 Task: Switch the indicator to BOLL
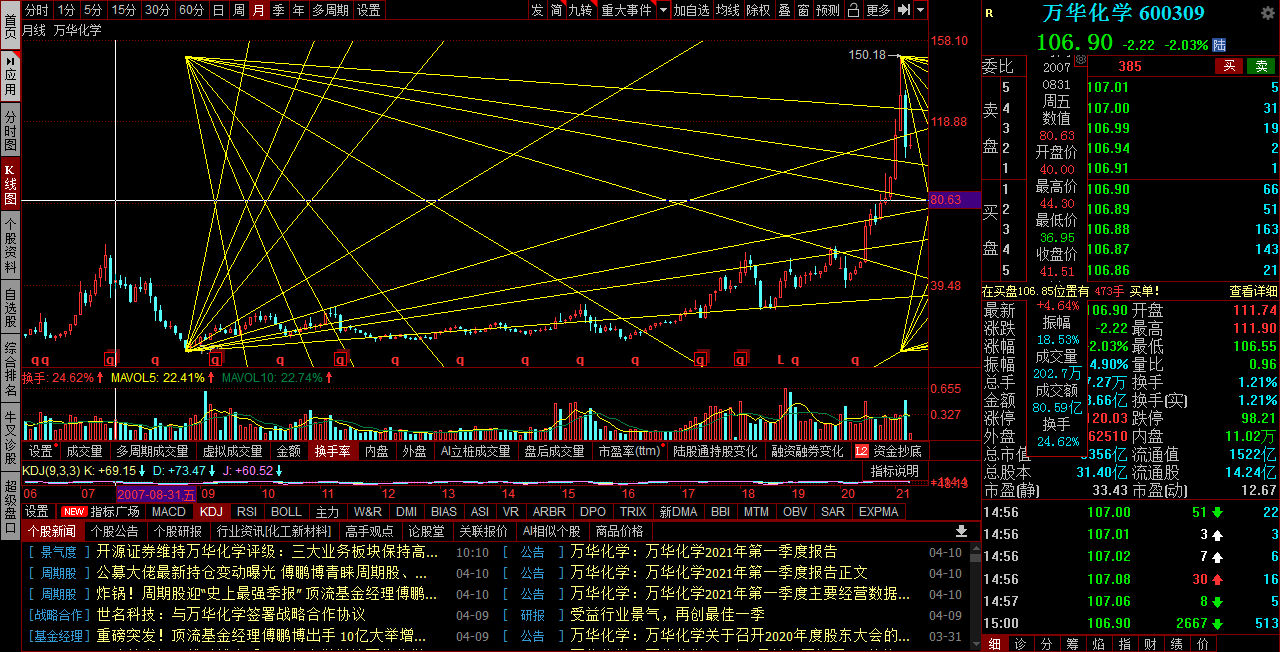coord(286,511)
